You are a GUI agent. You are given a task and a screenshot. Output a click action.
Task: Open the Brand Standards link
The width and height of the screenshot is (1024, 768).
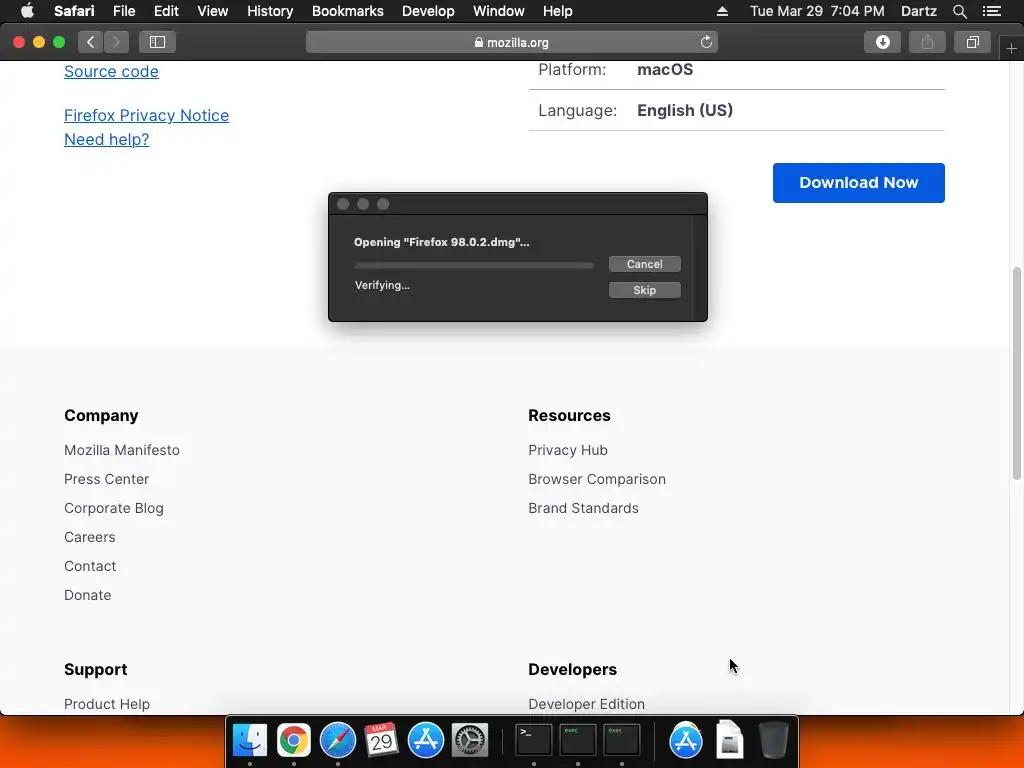pyautogui.click(x=583, y=508)
